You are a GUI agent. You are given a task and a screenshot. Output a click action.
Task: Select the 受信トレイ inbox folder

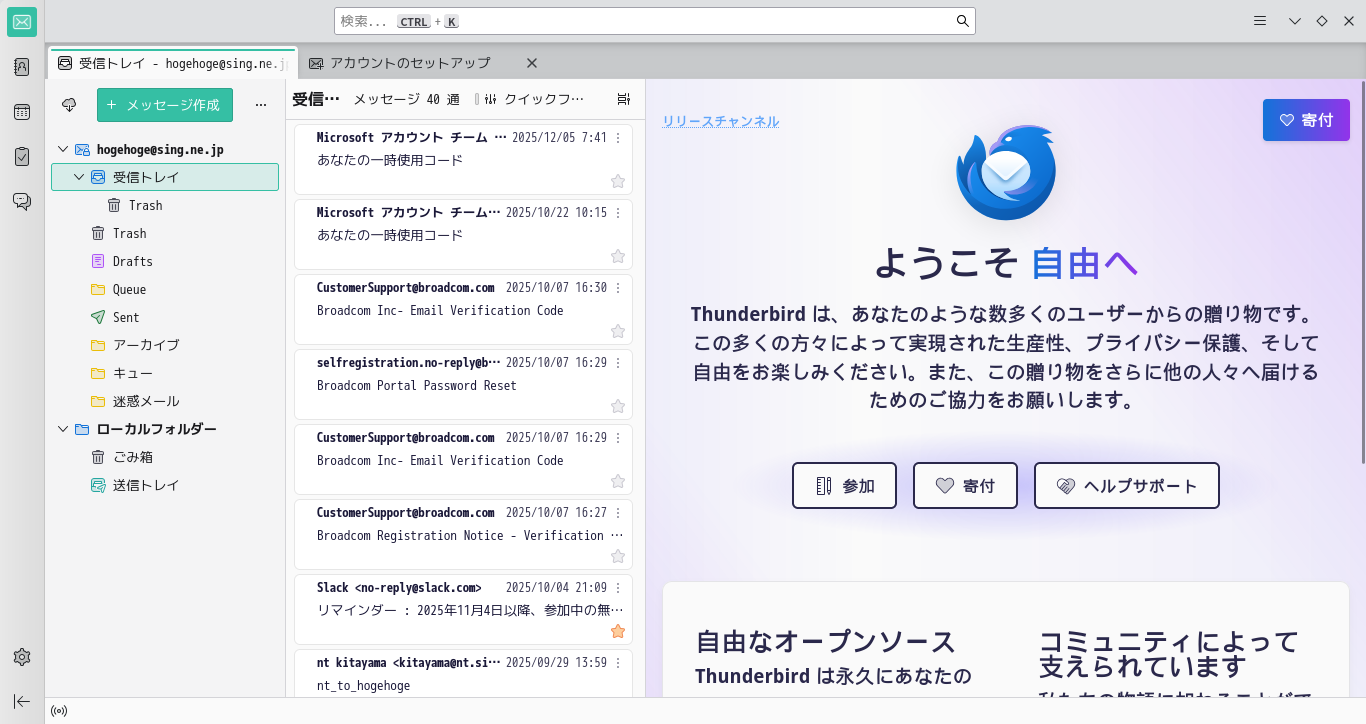pyautogui.click(x=165, y=177)
